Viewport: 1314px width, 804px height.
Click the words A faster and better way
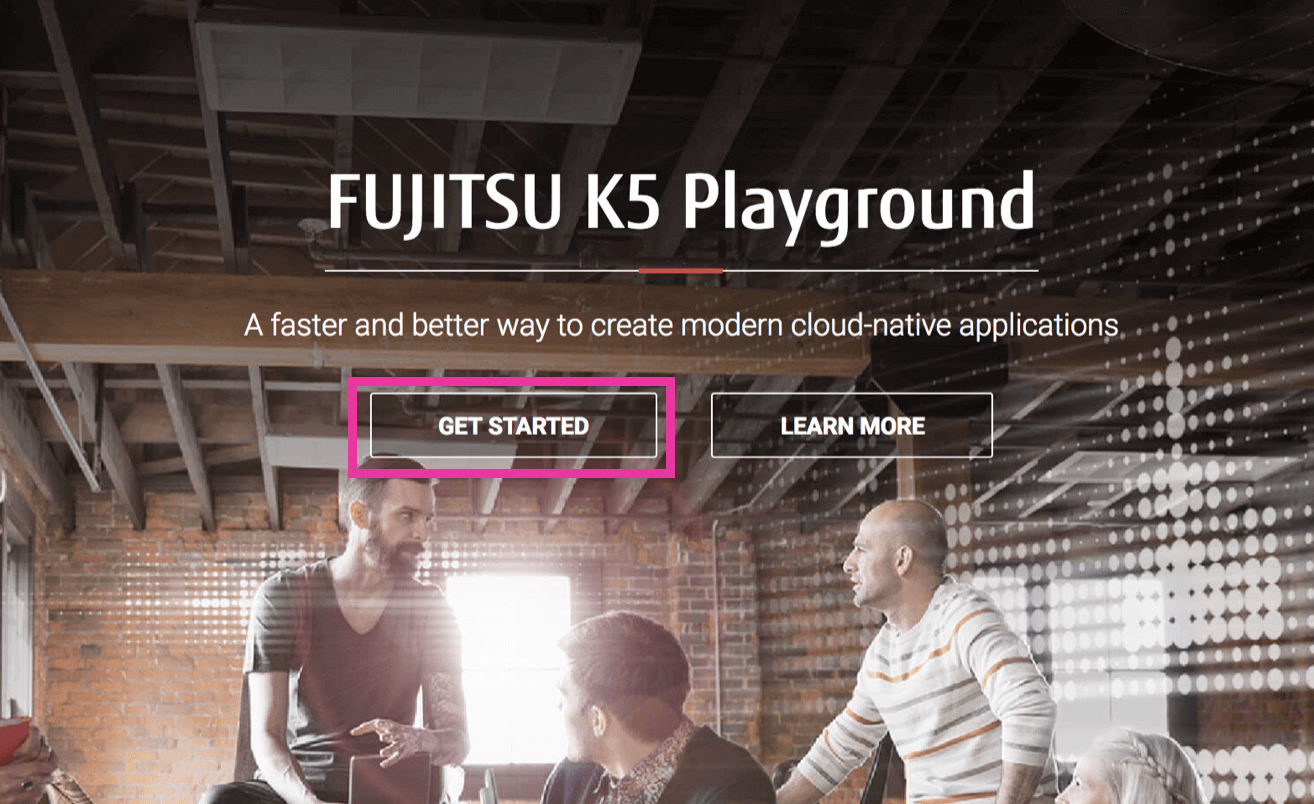click(x=411, y=326)
